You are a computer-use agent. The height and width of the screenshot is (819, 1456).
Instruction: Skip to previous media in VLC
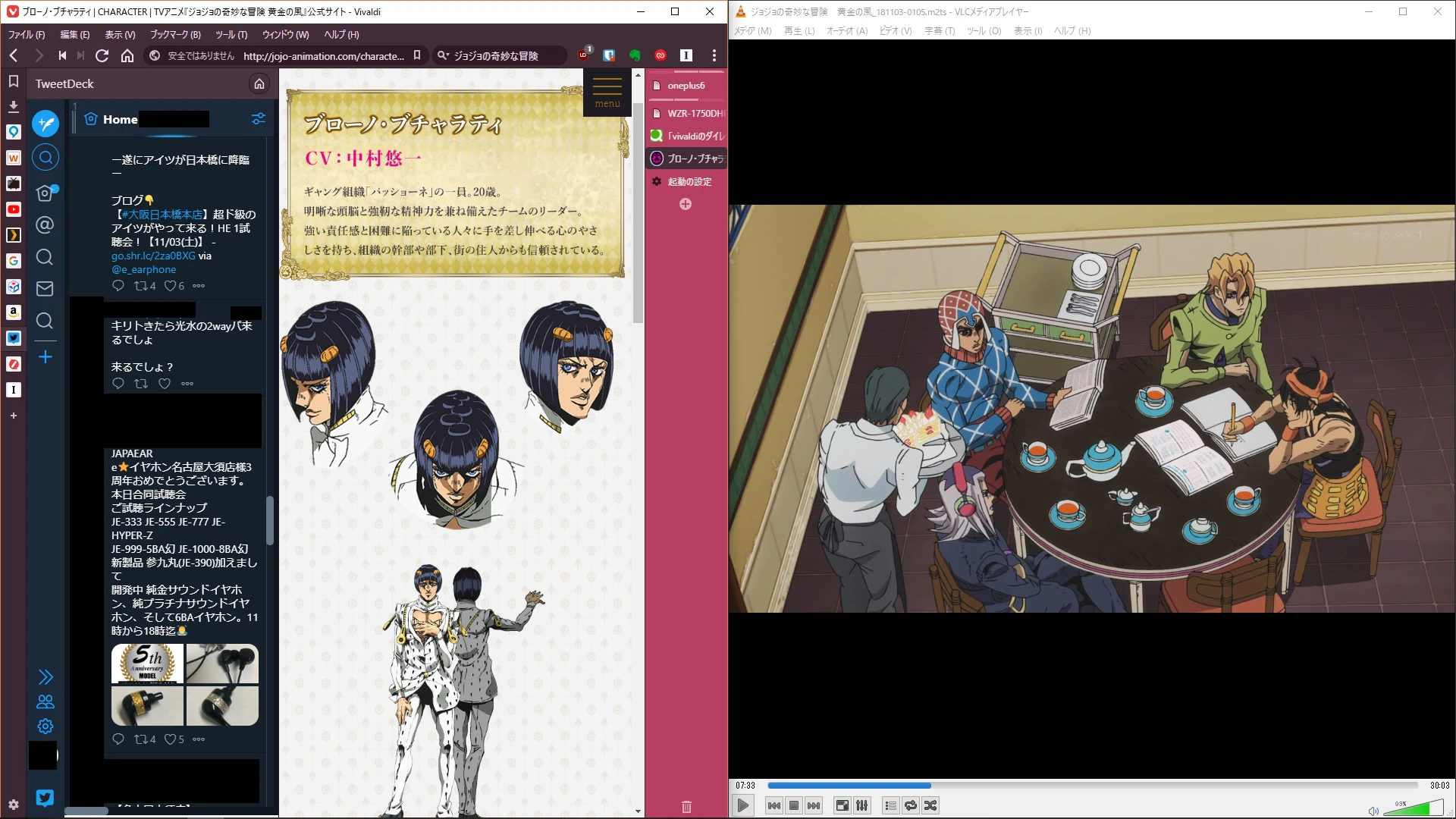click(774, 805)
